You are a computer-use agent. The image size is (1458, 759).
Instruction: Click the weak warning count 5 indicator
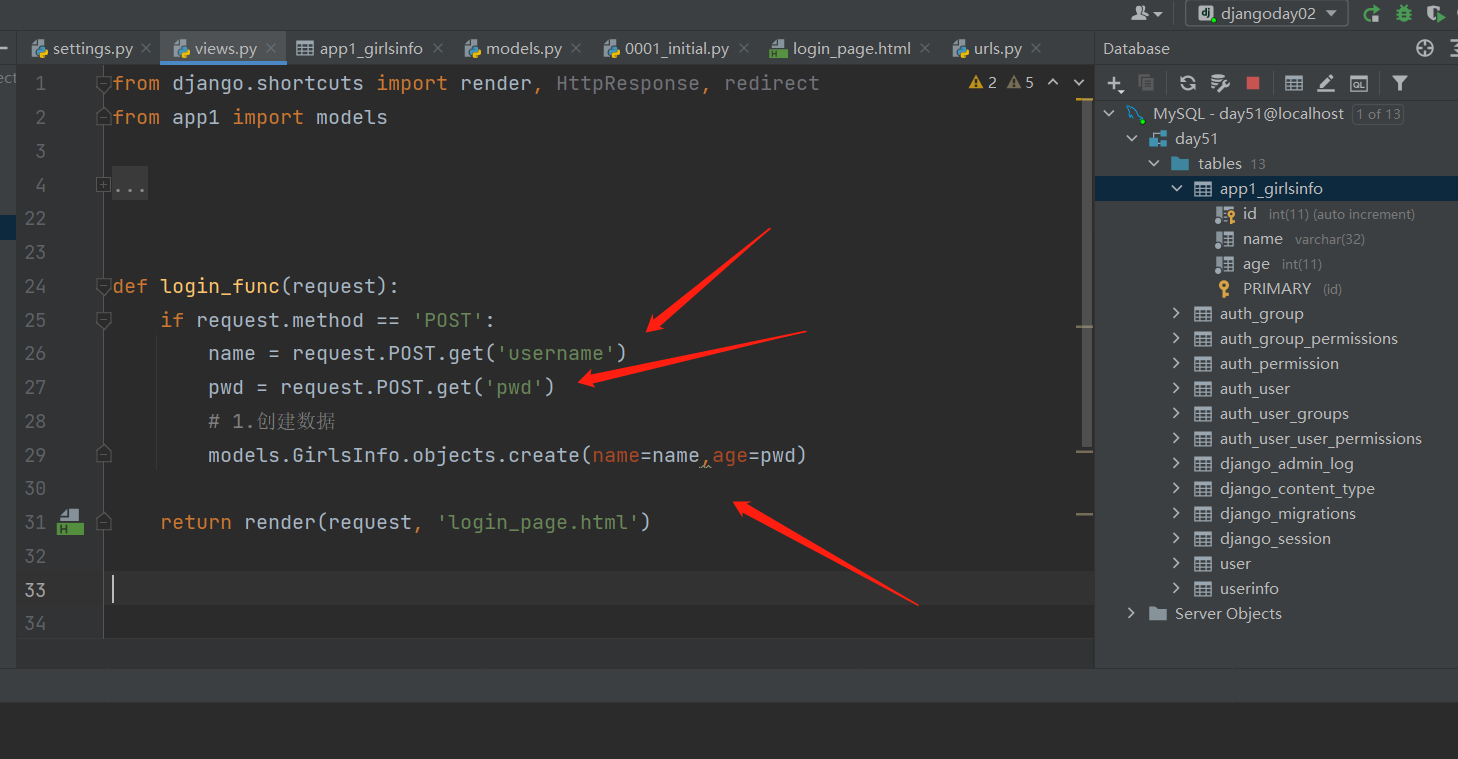(x=1021, y=83)
